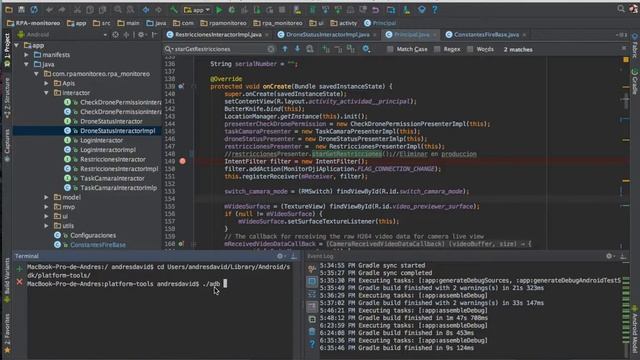Click the find search text field
The image size is (640, 360).
pos(219,49)
